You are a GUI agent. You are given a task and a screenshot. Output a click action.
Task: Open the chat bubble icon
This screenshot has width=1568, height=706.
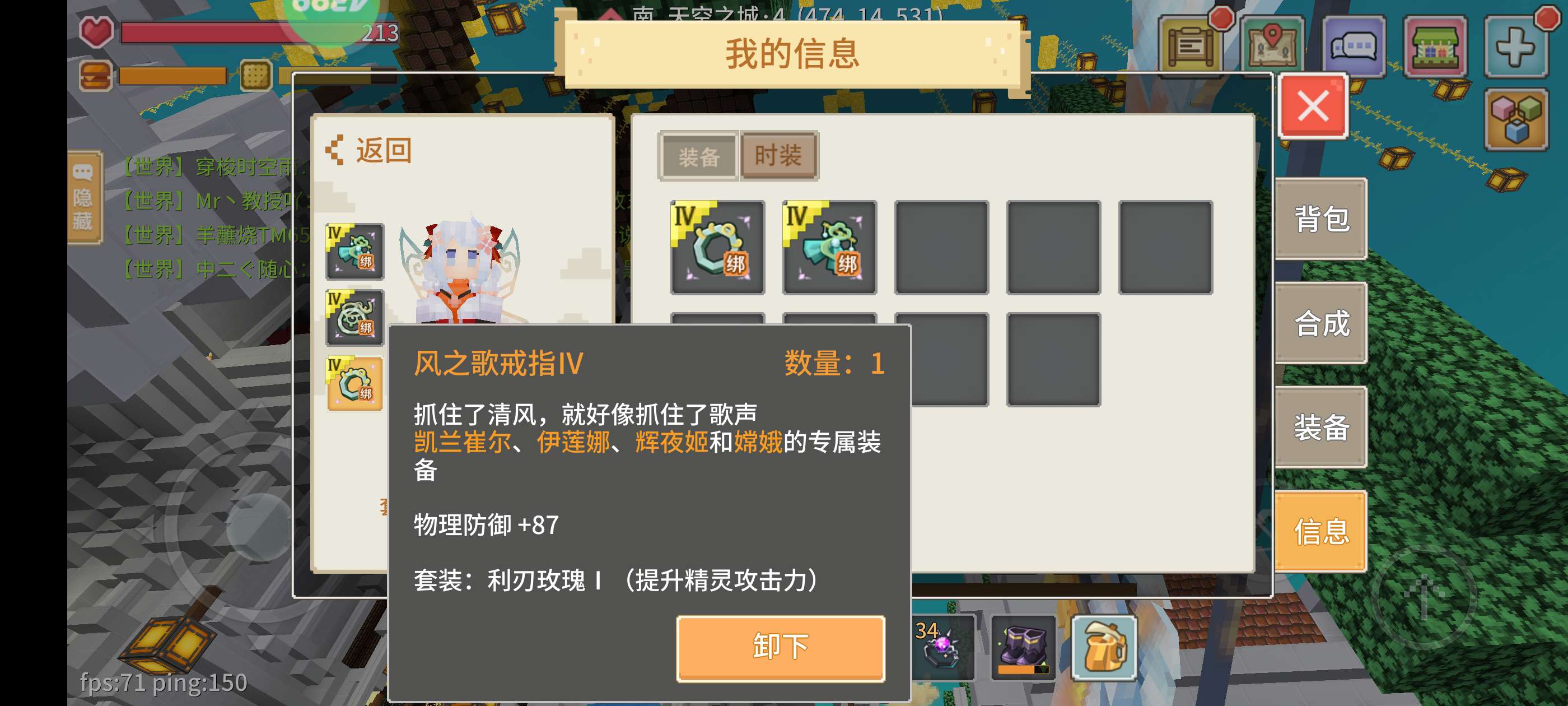tap(1354, 47)
